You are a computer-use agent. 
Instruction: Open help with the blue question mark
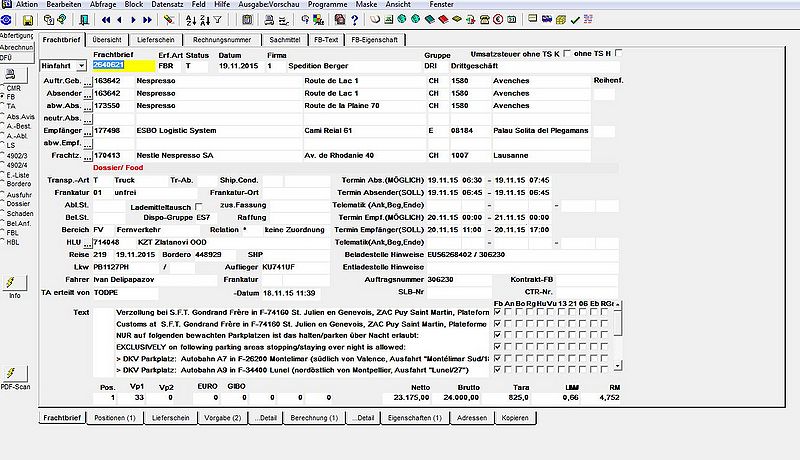point(355,20)
